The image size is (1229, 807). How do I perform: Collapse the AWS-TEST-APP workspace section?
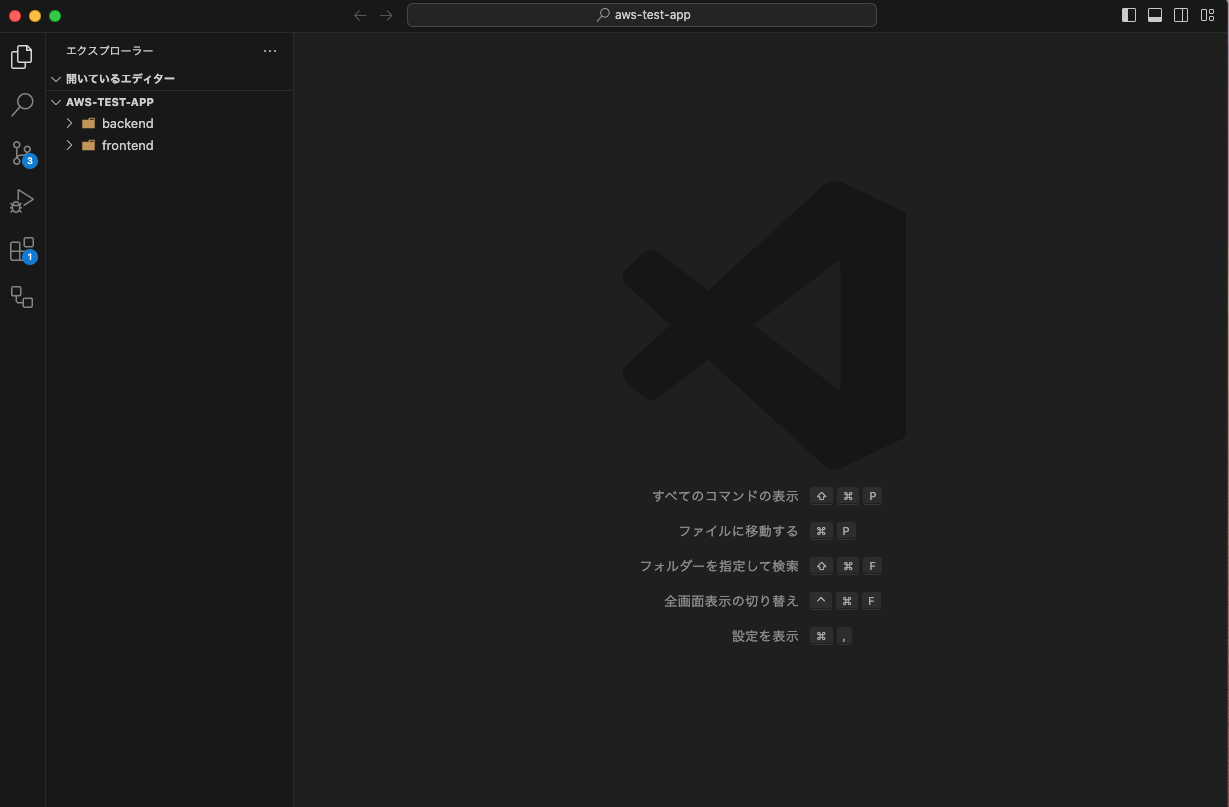56,101
